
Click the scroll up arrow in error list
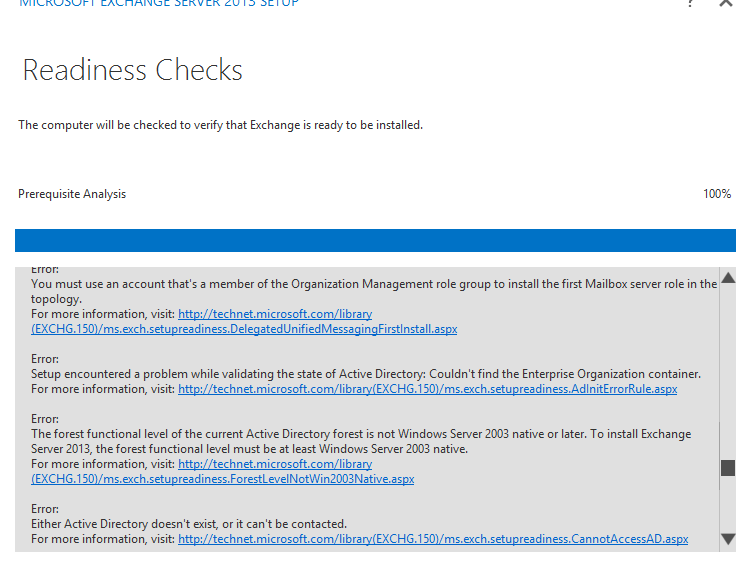click(x=728, y=277)
